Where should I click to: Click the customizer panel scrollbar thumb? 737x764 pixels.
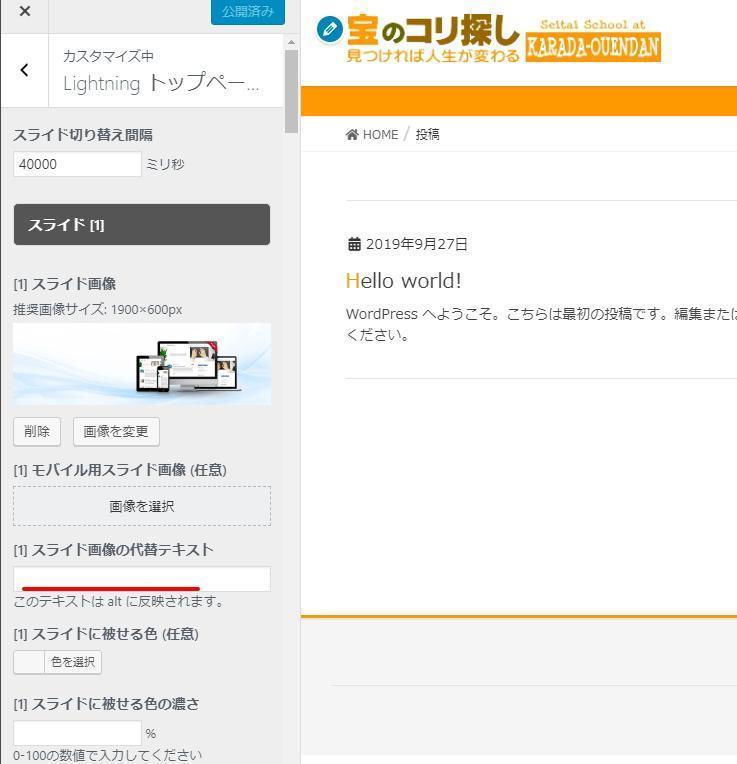(x=291, y=91)
